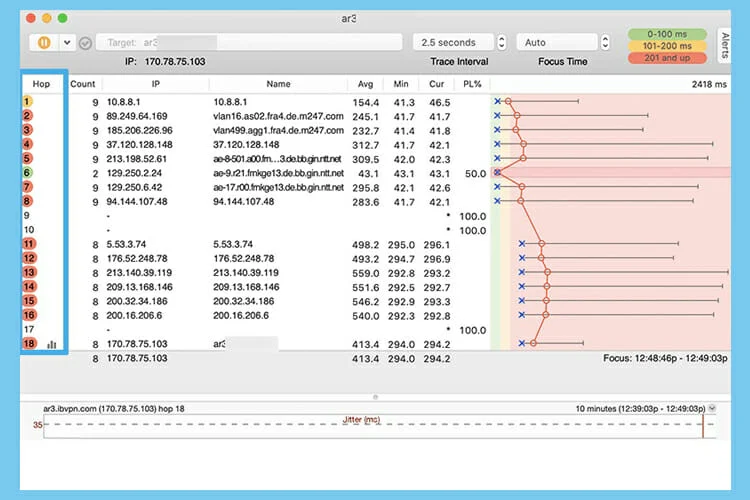Click hop number 9 with no response
750x500 pixels.
[x=27, y=215]
